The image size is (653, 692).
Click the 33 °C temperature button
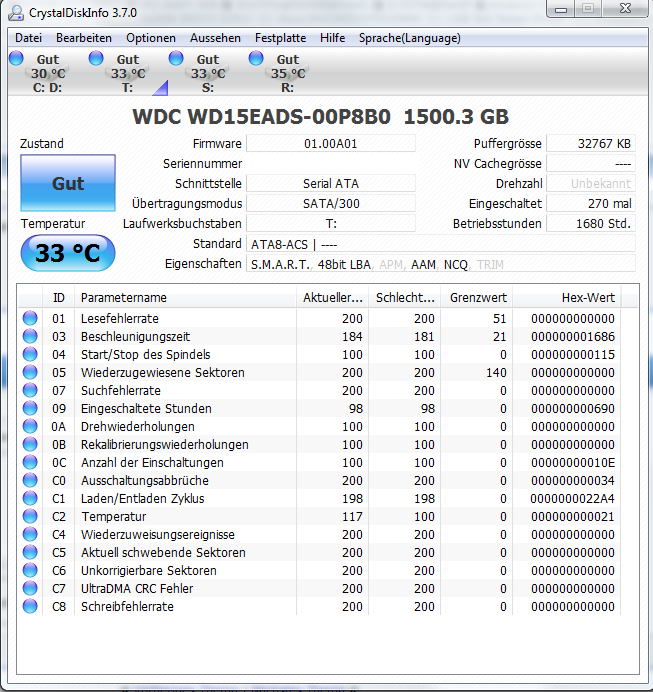pyautogui.click(x=68, y=253)
